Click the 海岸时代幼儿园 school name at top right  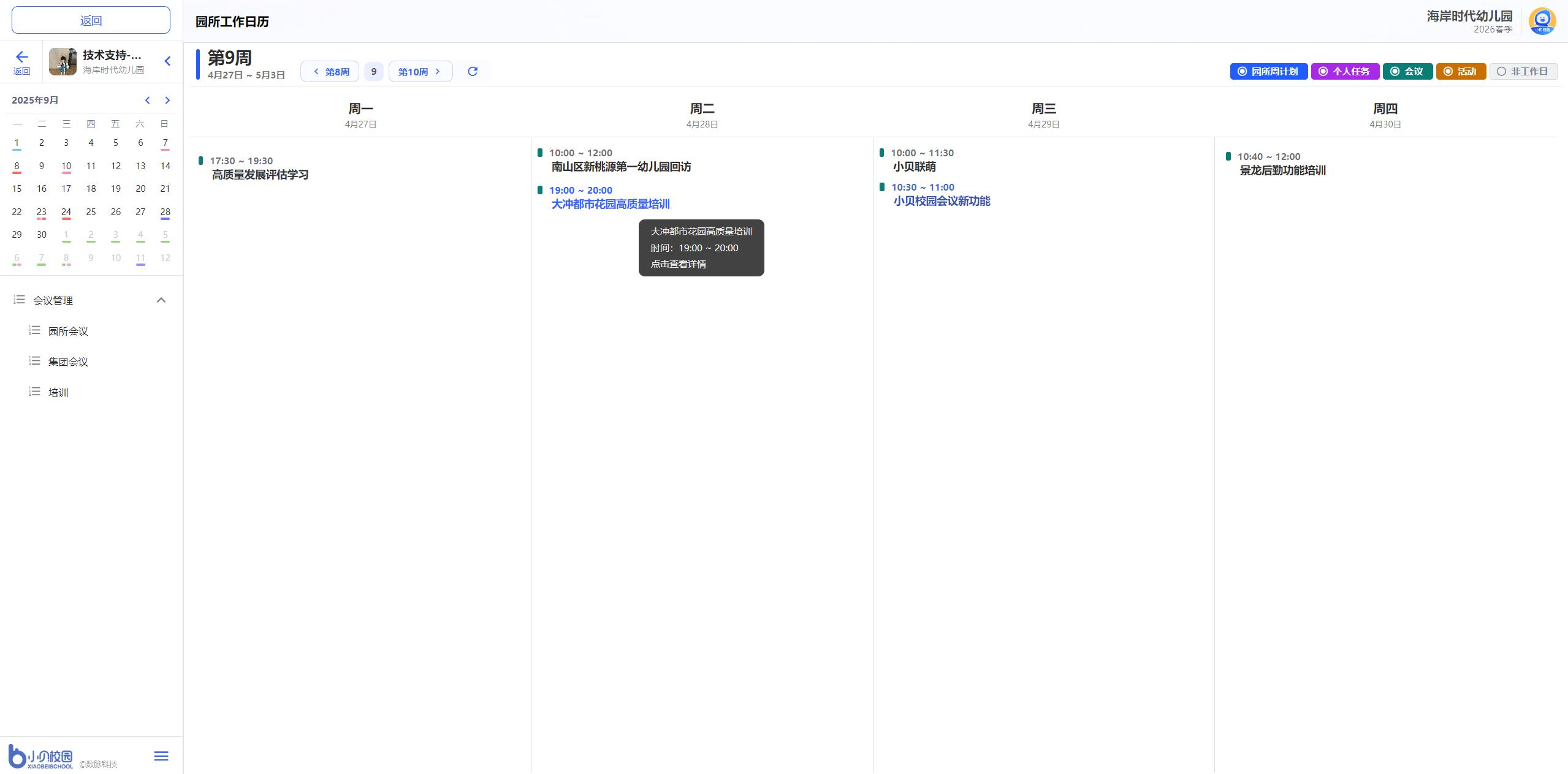click(1469, 17)
